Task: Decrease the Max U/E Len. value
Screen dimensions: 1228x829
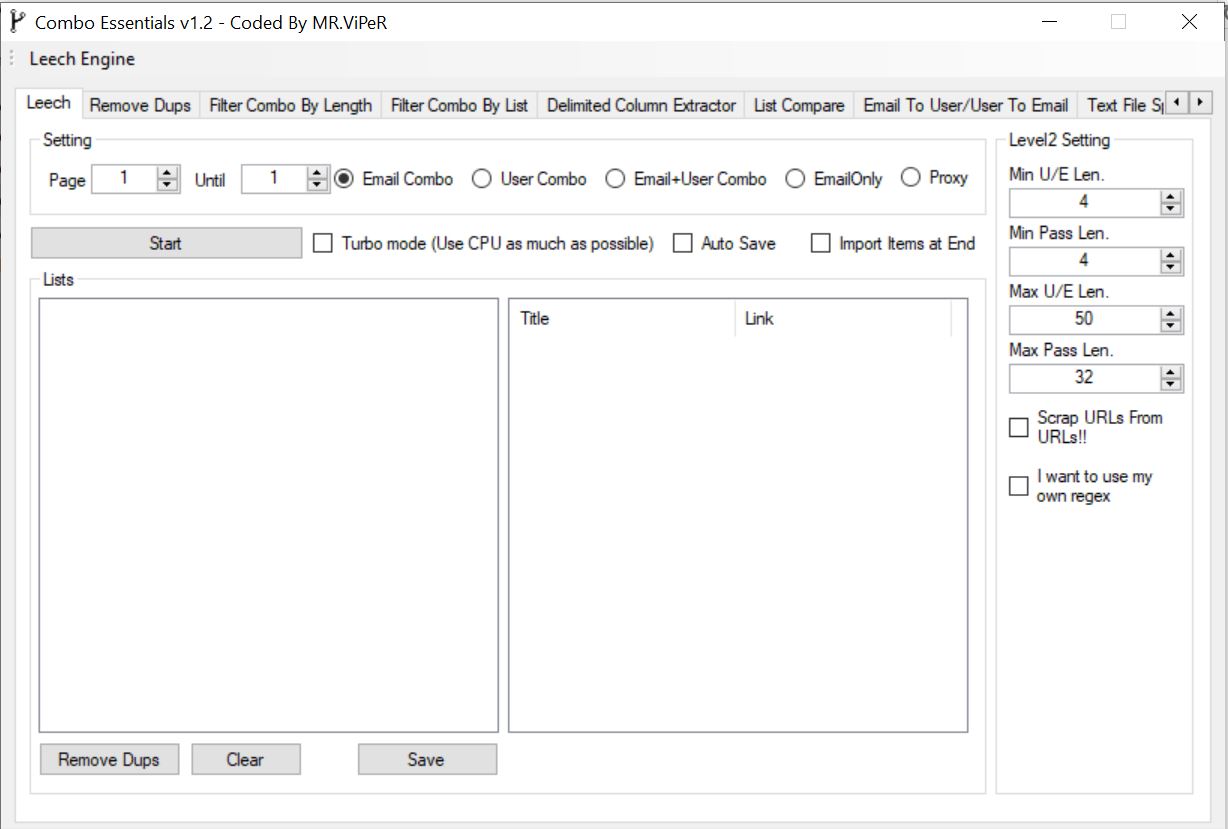Action: pos(1170,326)
